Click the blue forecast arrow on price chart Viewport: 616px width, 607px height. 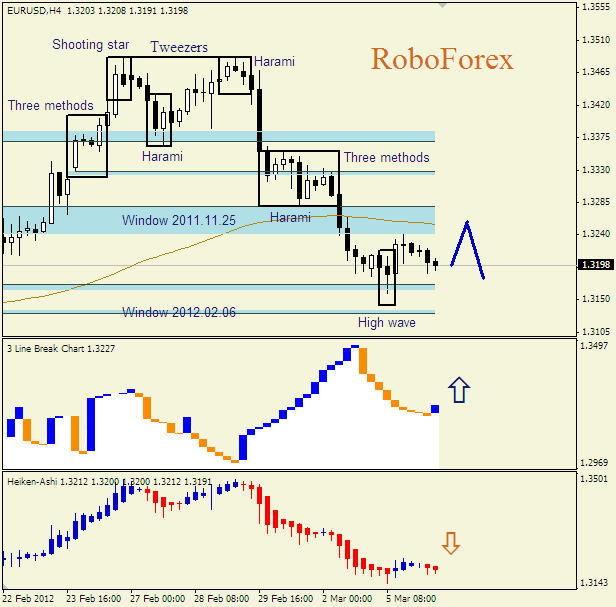467,250
